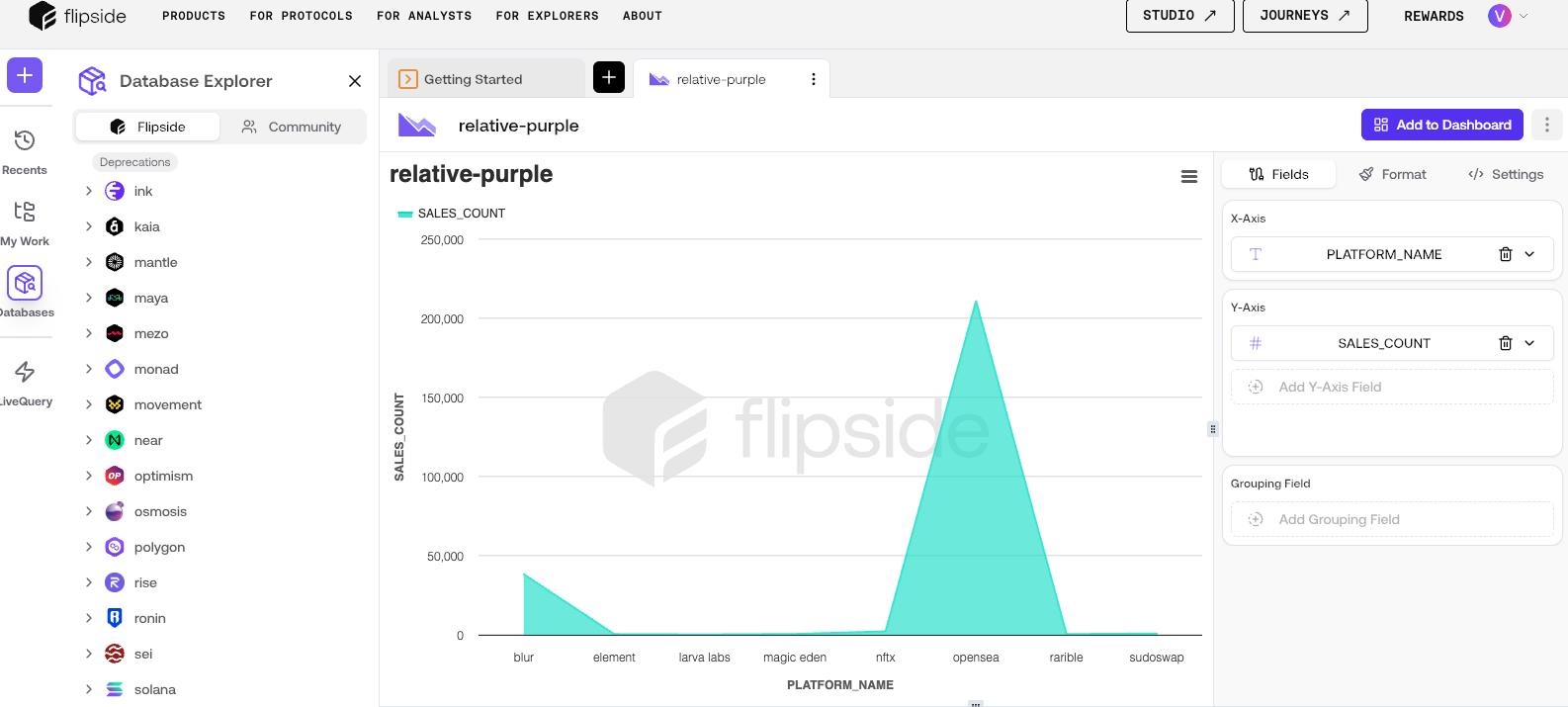Select the Settings tab
The image size is (1568, 707).
(x=1506, y=174)
